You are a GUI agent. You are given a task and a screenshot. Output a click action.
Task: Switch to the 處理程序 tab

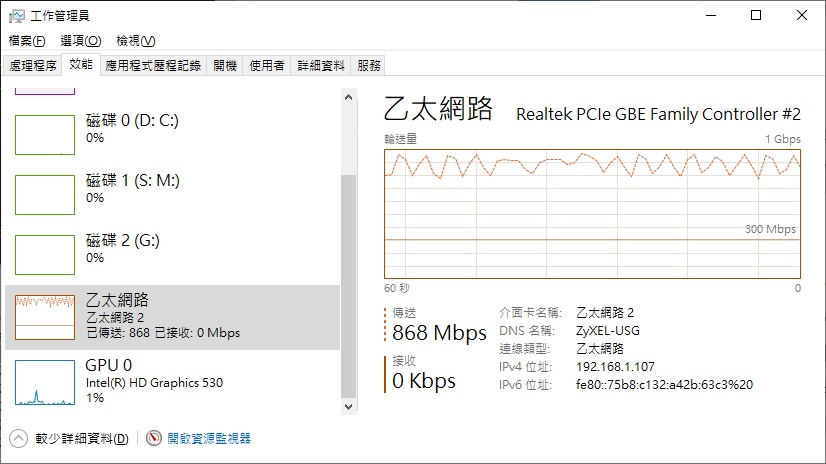click(33, 65)
